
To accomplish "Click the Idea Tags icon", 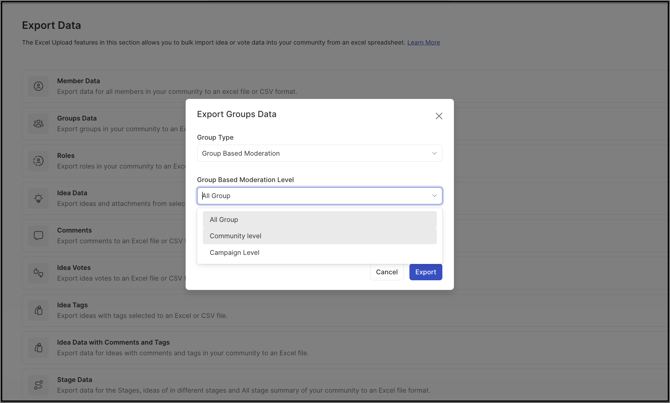I will 39,310.
